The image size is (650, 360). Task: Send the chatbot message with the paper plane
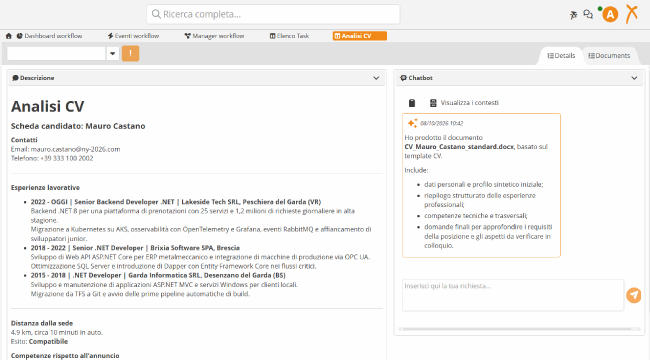click(633, 295)
